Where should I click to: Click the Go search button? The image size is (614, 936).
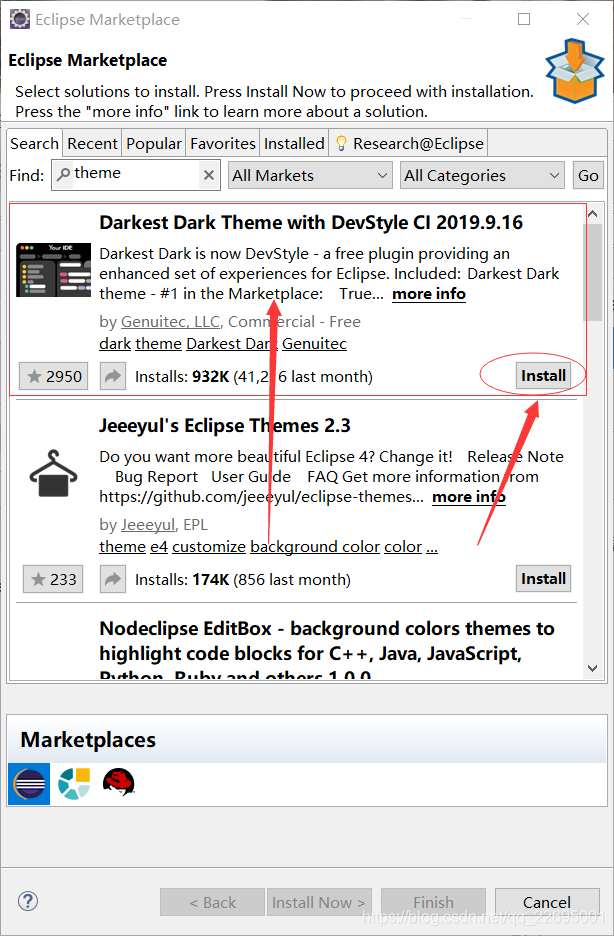tap(588, 176)
